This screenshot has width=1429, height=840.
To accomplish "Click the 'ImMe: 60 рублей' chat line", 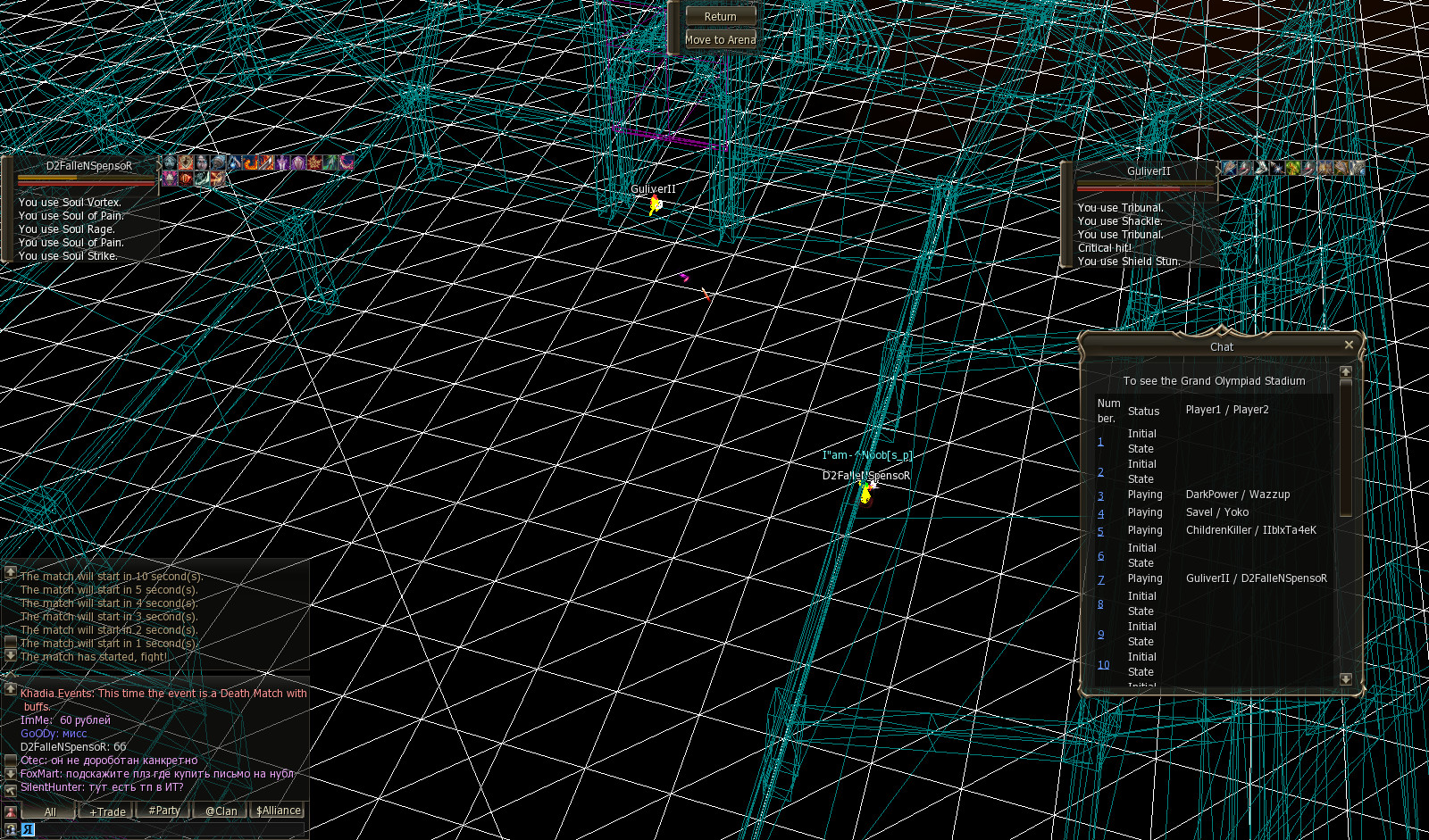I will pyautogui.click(x=65, y=719).
